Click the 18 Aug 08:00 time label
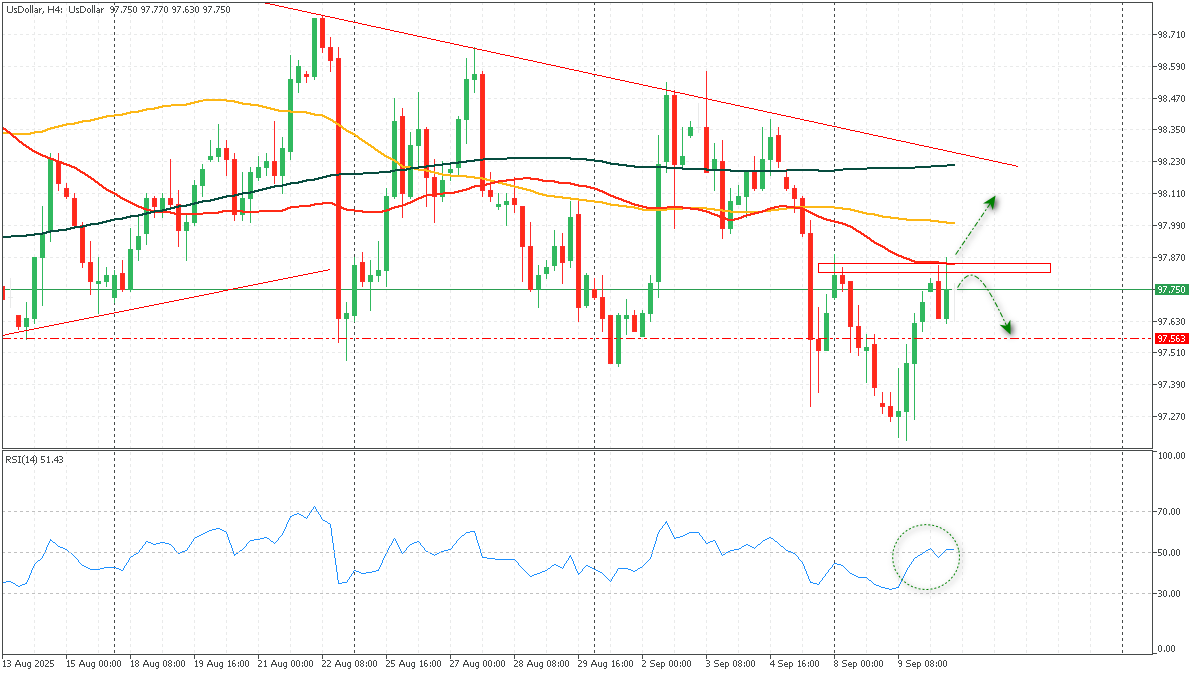The width and height of the screenshot is (1200, 675). (160, 663)
